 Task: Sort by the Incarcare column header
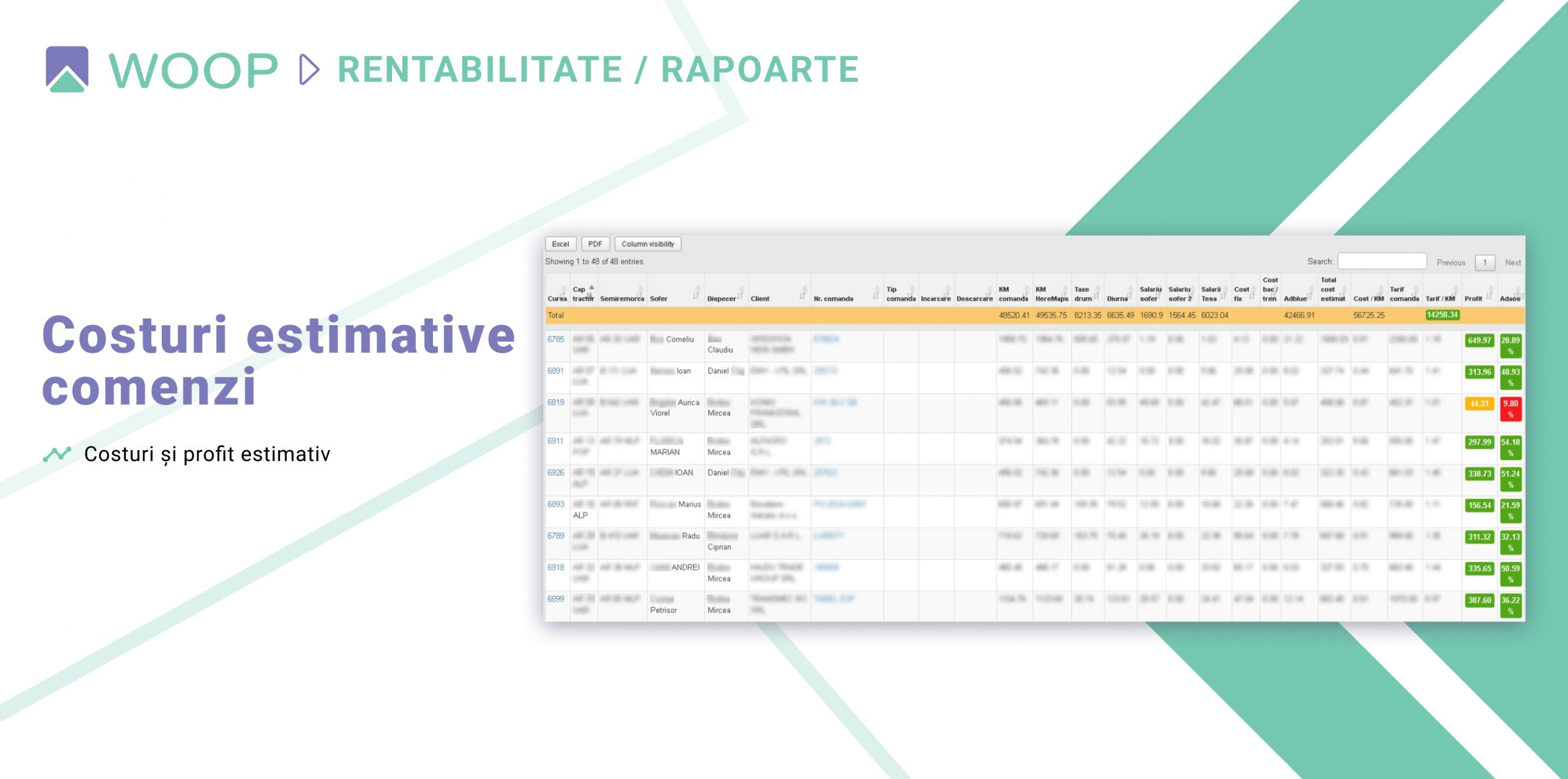point(936,290)
